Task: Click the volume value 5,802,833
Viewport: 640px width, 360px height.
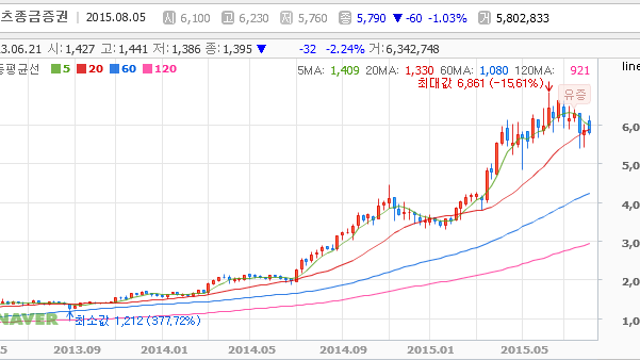Action: pyautogui.click(x=522, y=18)
